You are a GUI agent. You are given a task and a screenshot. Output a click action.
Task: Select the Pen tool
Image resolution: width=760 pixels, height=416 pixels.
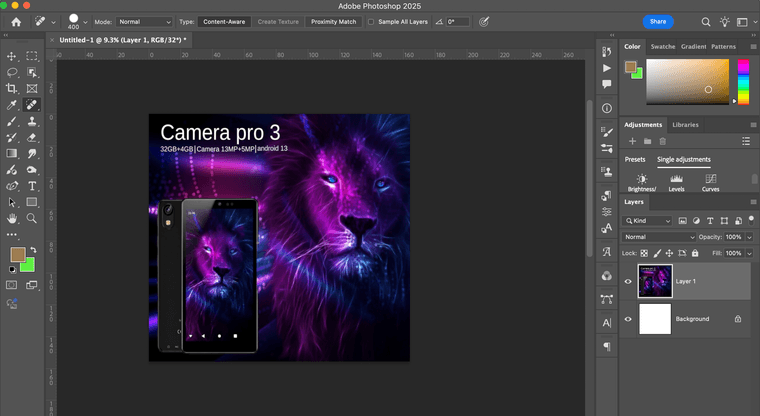tap(11, 186)
